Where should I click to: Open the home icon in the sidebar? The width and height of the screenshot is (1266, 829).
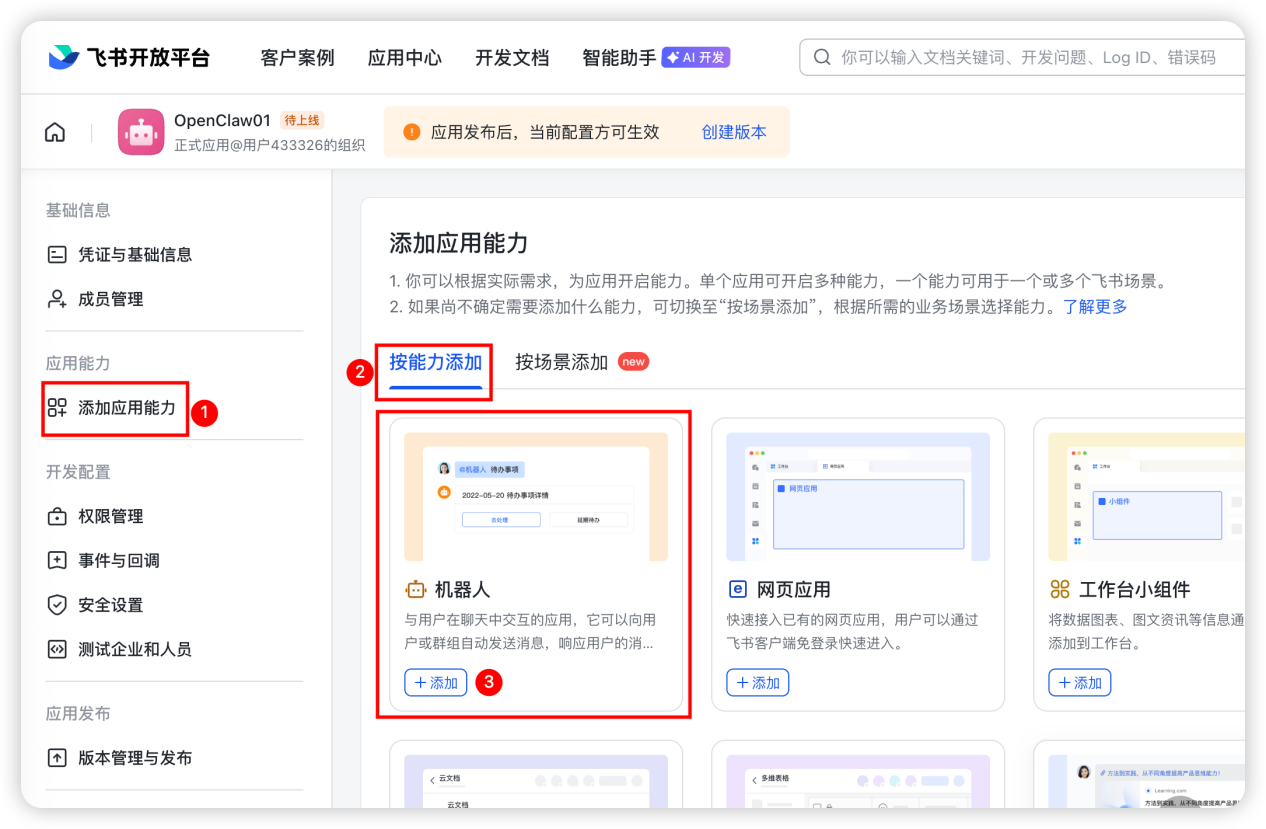(54, 131)
